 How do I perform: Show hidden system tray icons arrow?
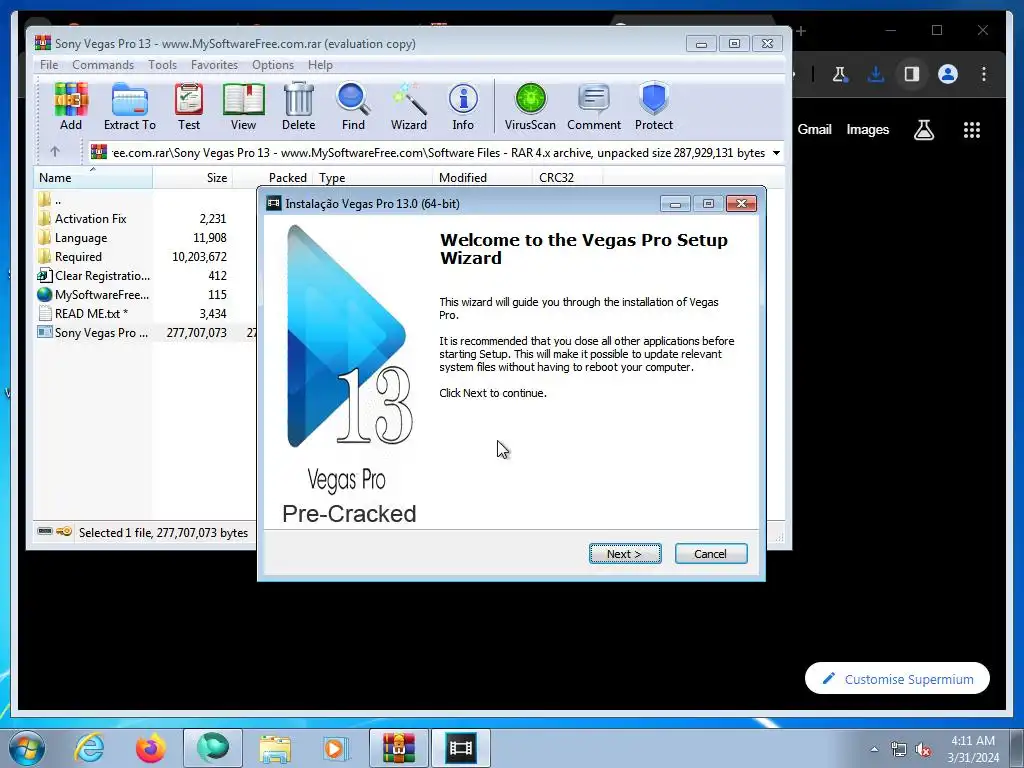[x=874, y=749]
